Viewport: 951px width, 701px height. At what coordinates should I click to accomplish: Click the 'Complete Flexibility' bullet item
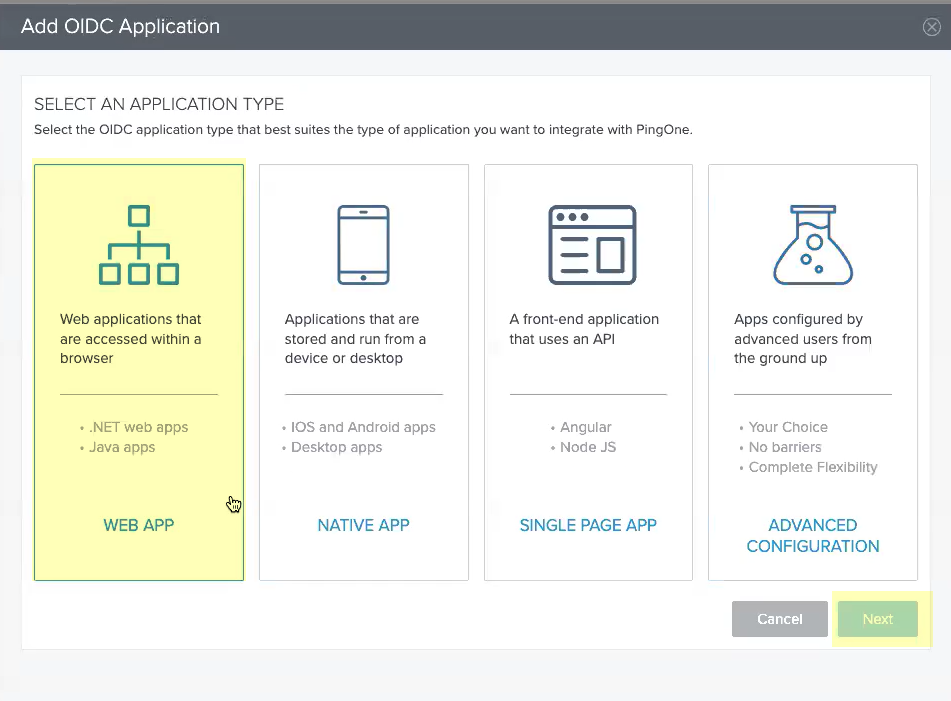pos(813,467)
